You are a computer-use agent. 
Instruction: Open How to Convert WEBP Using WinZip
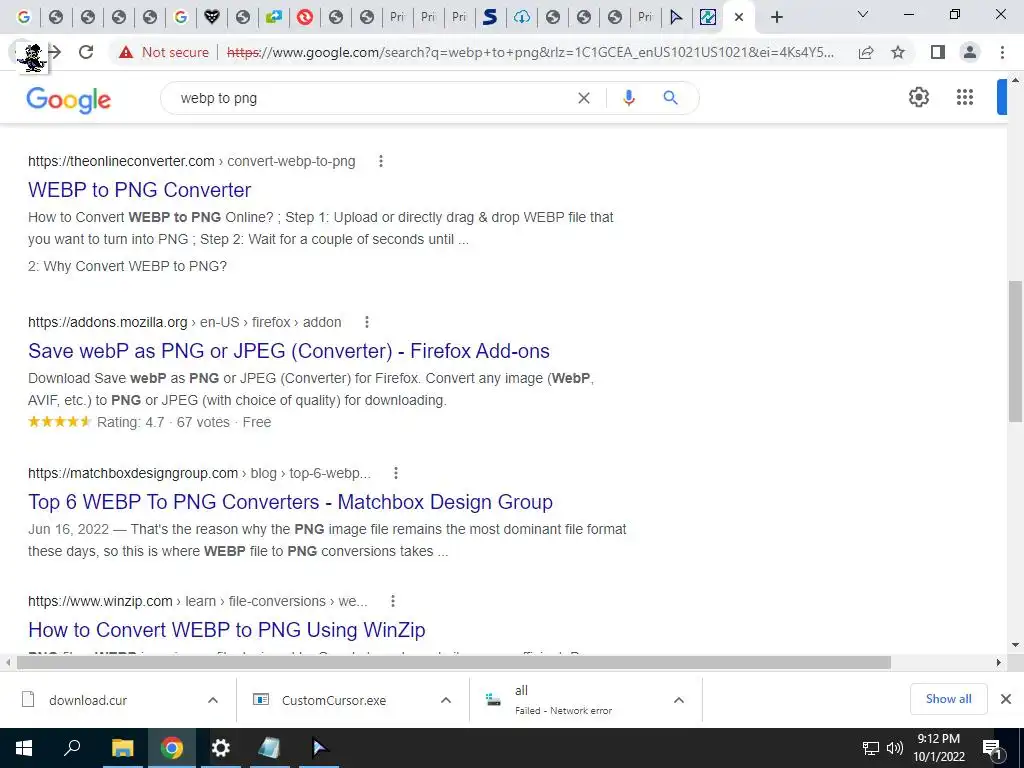coord(227,630)
